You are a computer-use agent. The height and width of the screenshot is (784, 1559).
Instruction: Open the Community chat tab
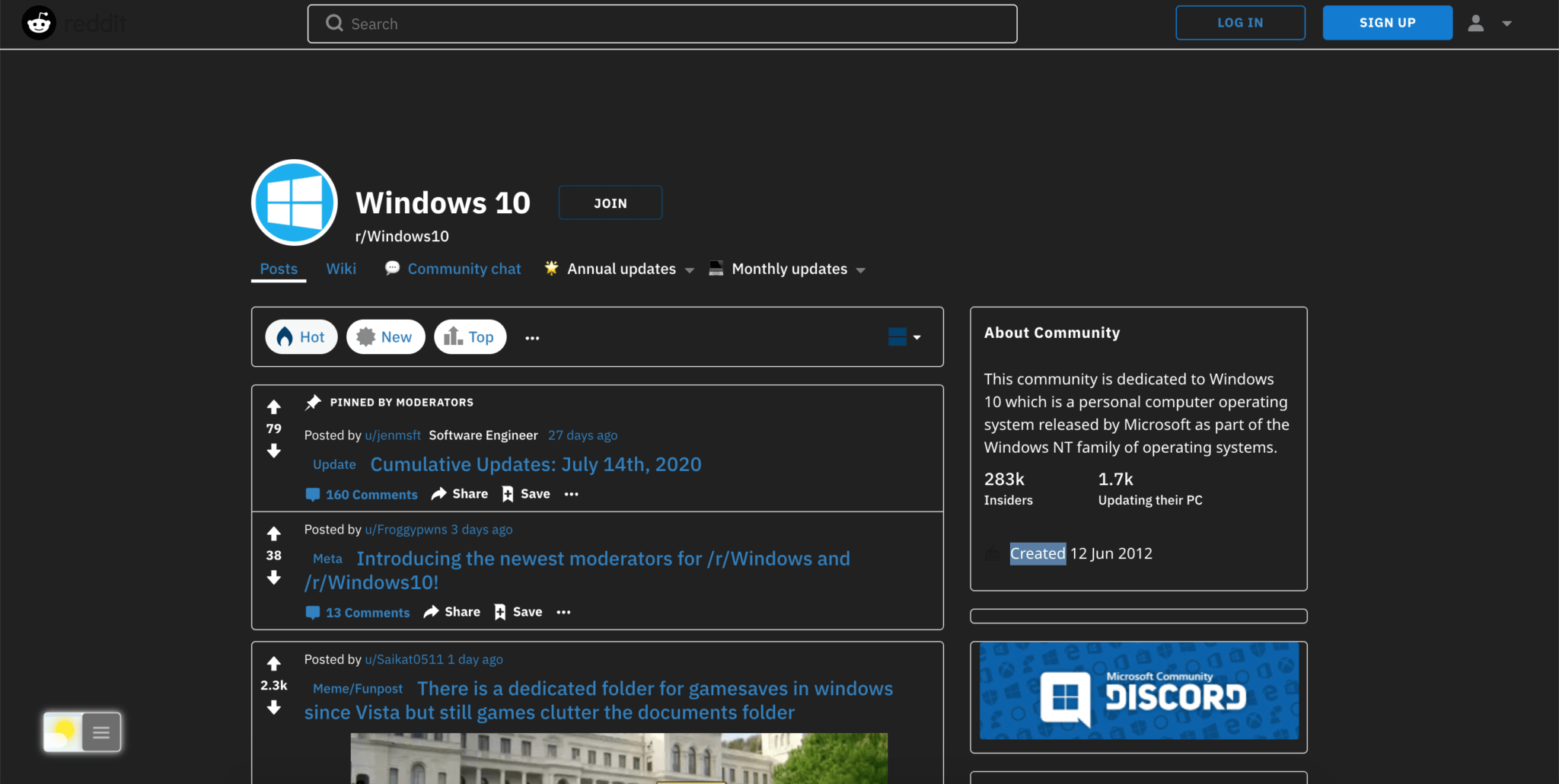(454, 269)
